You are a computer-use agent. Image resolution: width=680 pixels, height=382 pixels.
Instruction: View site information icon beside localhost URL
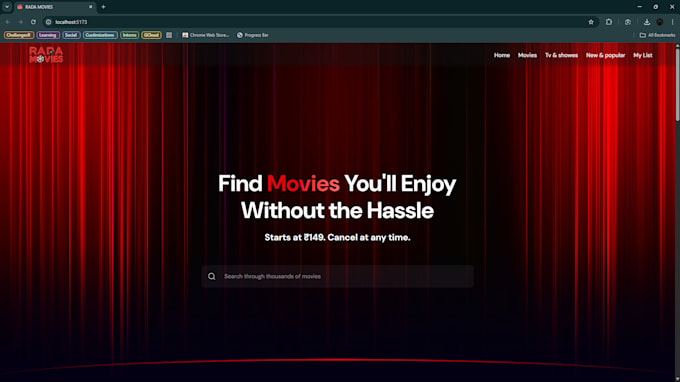coord(49,22)
